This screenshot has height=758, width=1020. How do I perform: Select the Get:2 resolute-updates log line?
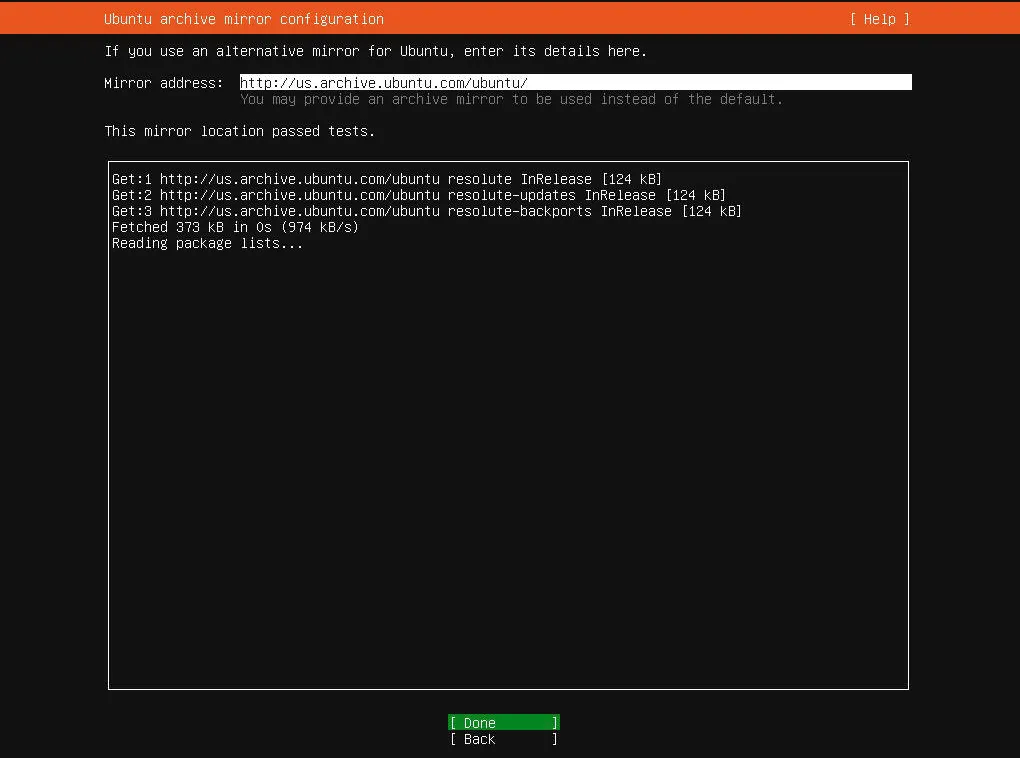point(418,195)
